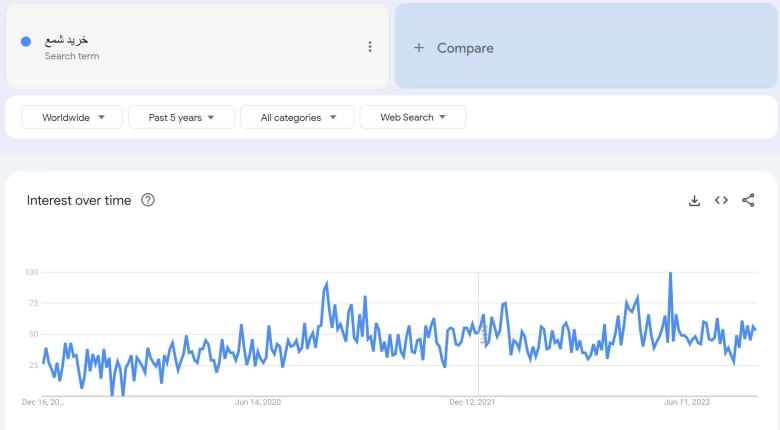Click the Jun 11, 2023 axis date
The height and width of the screenshot is (430, 780).
click(687, 402)
